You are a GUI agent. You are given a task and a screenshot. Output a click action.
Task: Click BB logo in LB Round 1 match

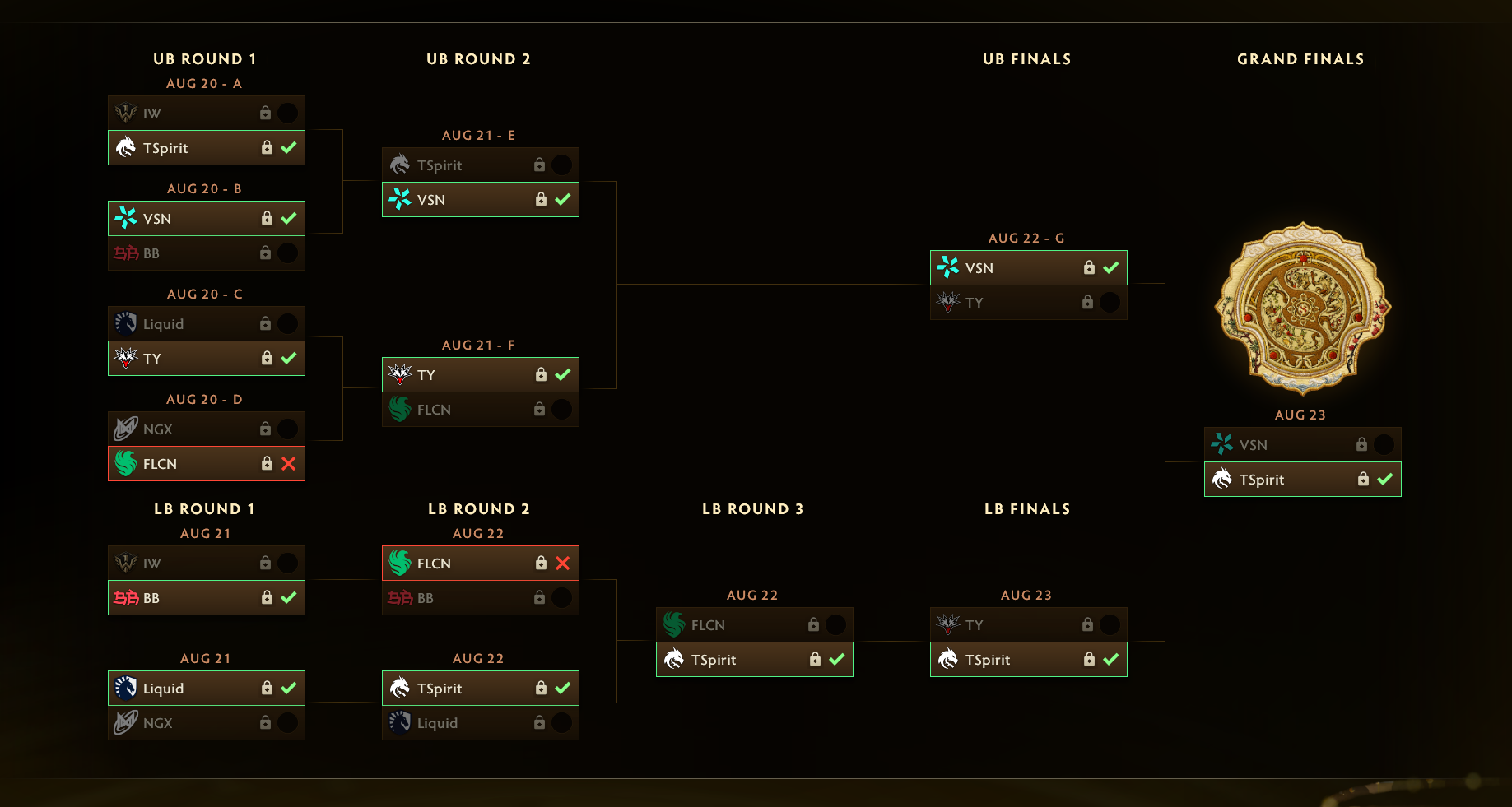point(126,597)
